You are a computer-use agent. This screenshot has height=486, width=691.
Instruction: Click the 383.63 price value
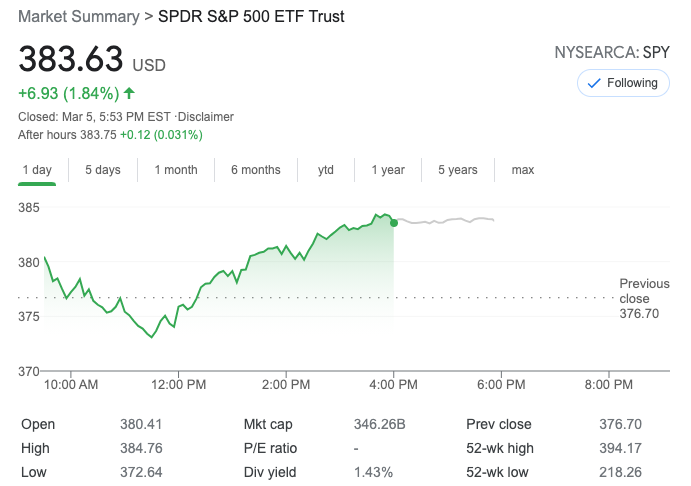coord(70,59)
